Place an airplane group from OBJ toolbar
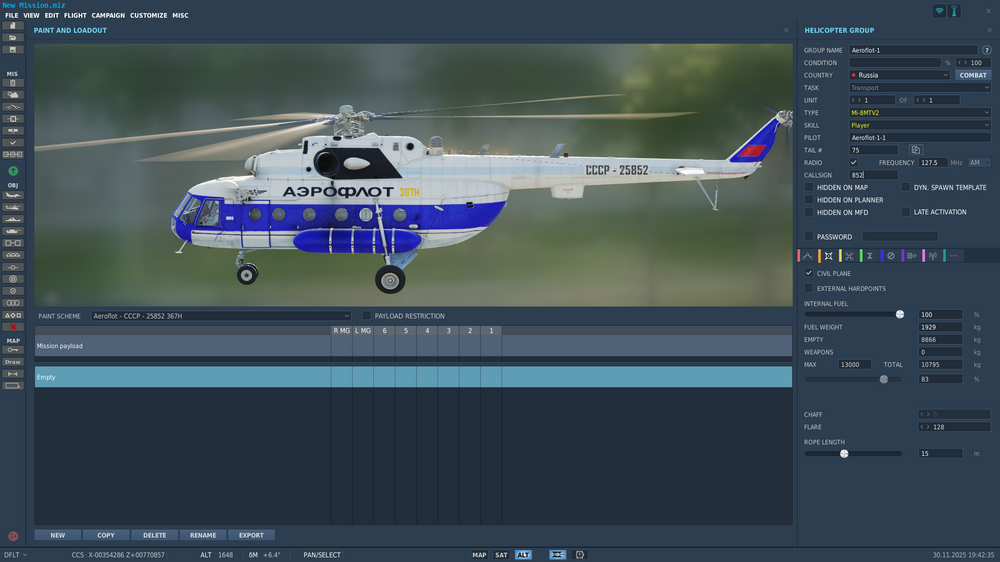 pos(13,195)
